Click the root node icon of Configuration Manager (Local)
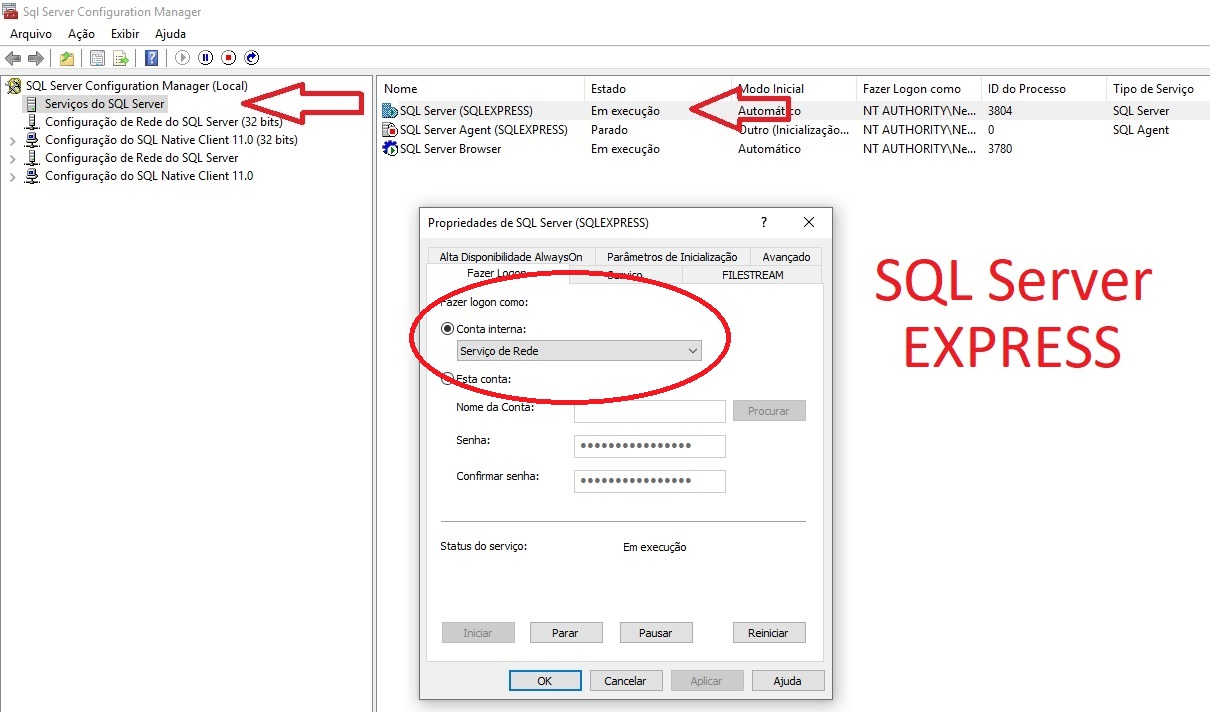 click(x=14, y=86)
